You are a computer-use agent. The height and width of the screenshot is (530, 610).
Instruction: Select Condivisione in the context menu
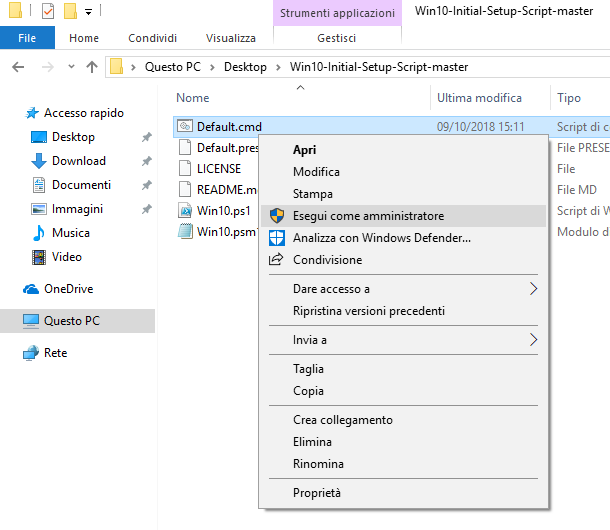[403, 260]
